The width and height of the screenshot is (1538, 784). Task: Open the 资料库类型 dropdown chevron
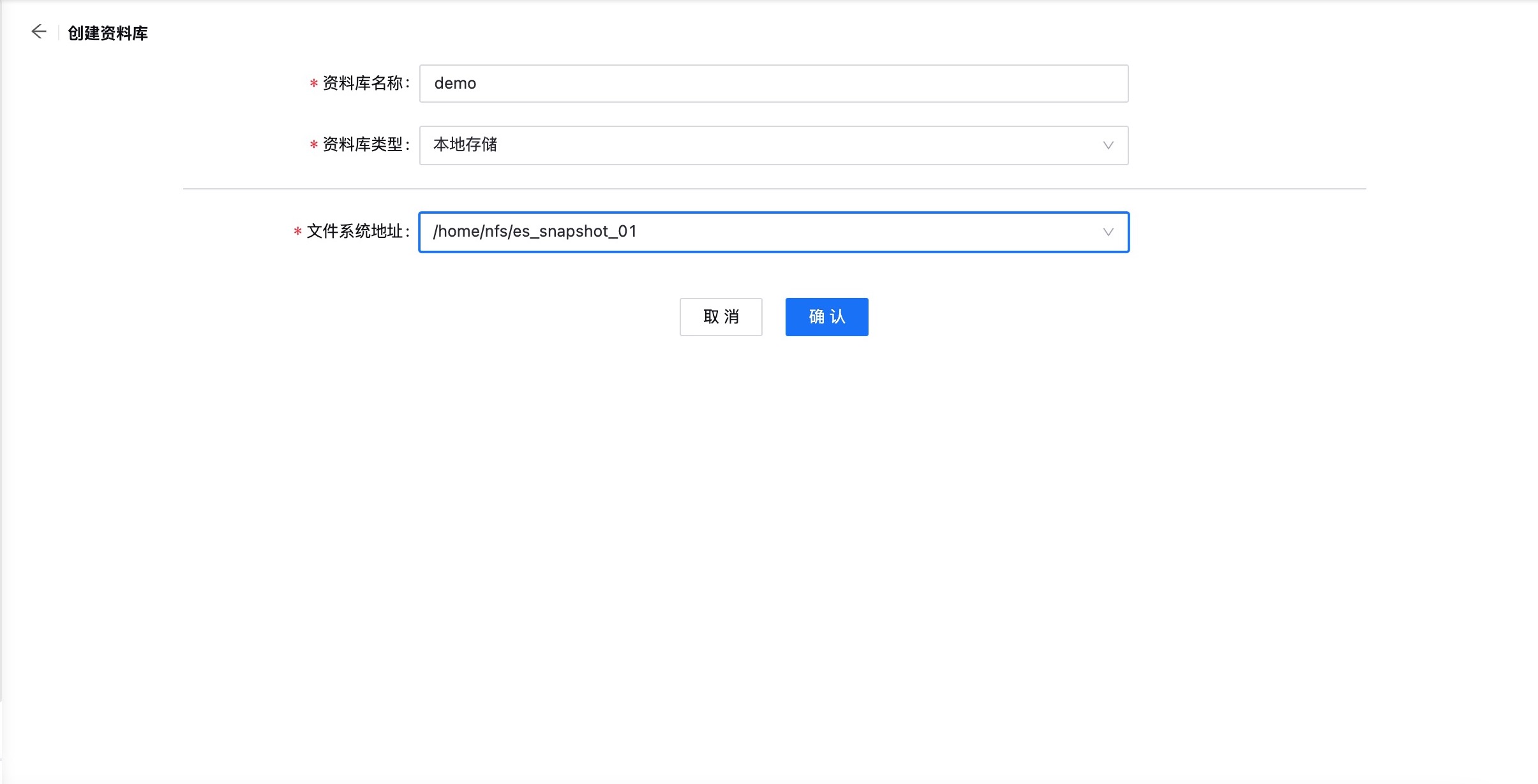(x=1109, y=145)
